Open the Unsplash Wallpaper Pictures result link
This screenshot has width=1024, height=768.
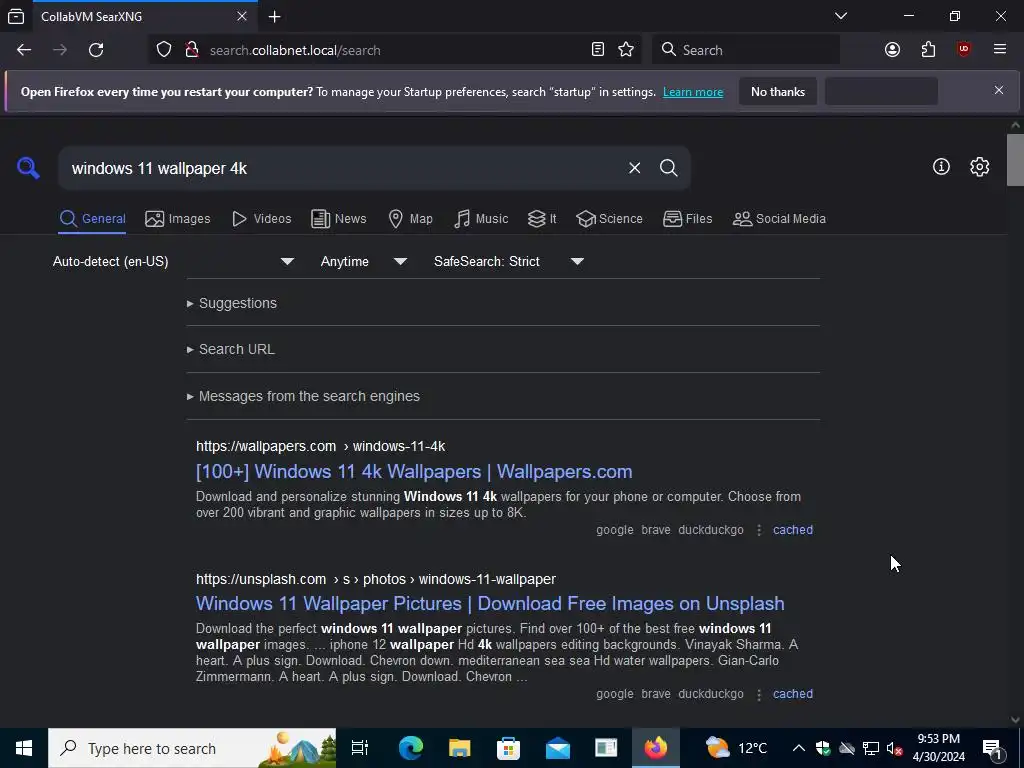tap(490, 603)
